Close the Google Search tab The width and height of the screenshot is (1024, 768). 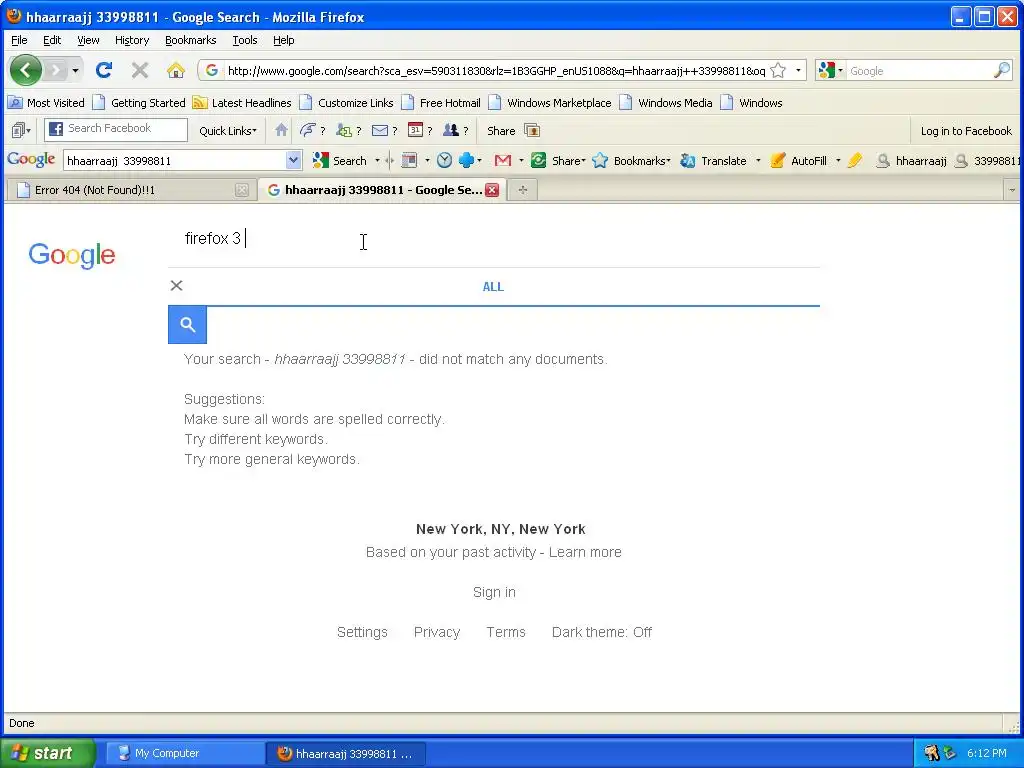click(x=492, y=190)
